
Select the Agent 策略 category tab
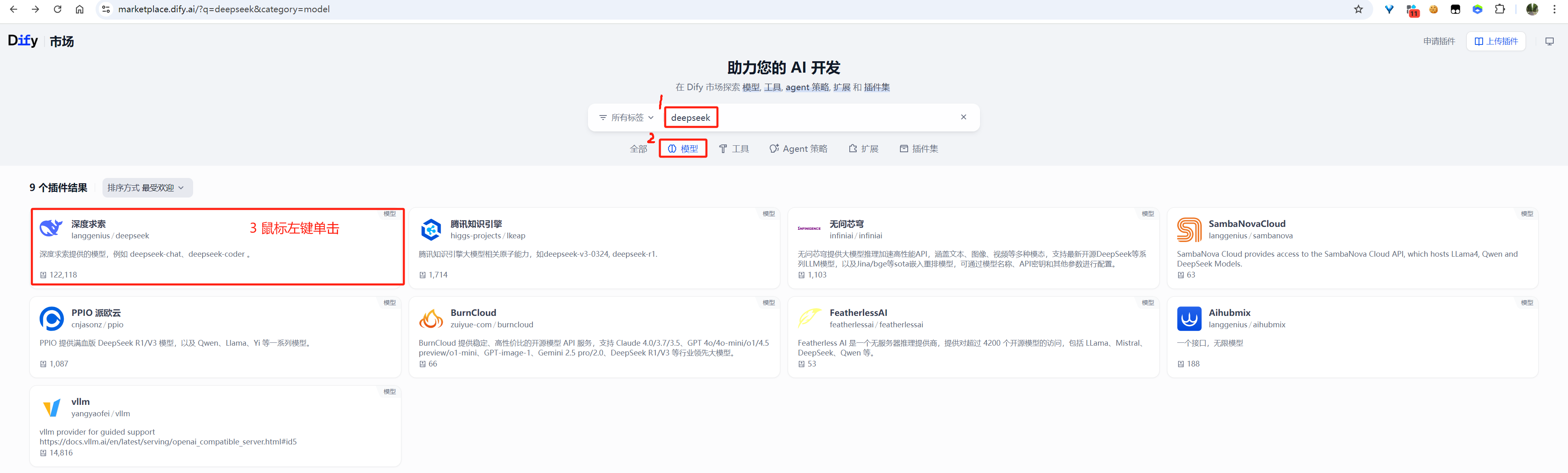pyautogui.click(x=798, y=149)
